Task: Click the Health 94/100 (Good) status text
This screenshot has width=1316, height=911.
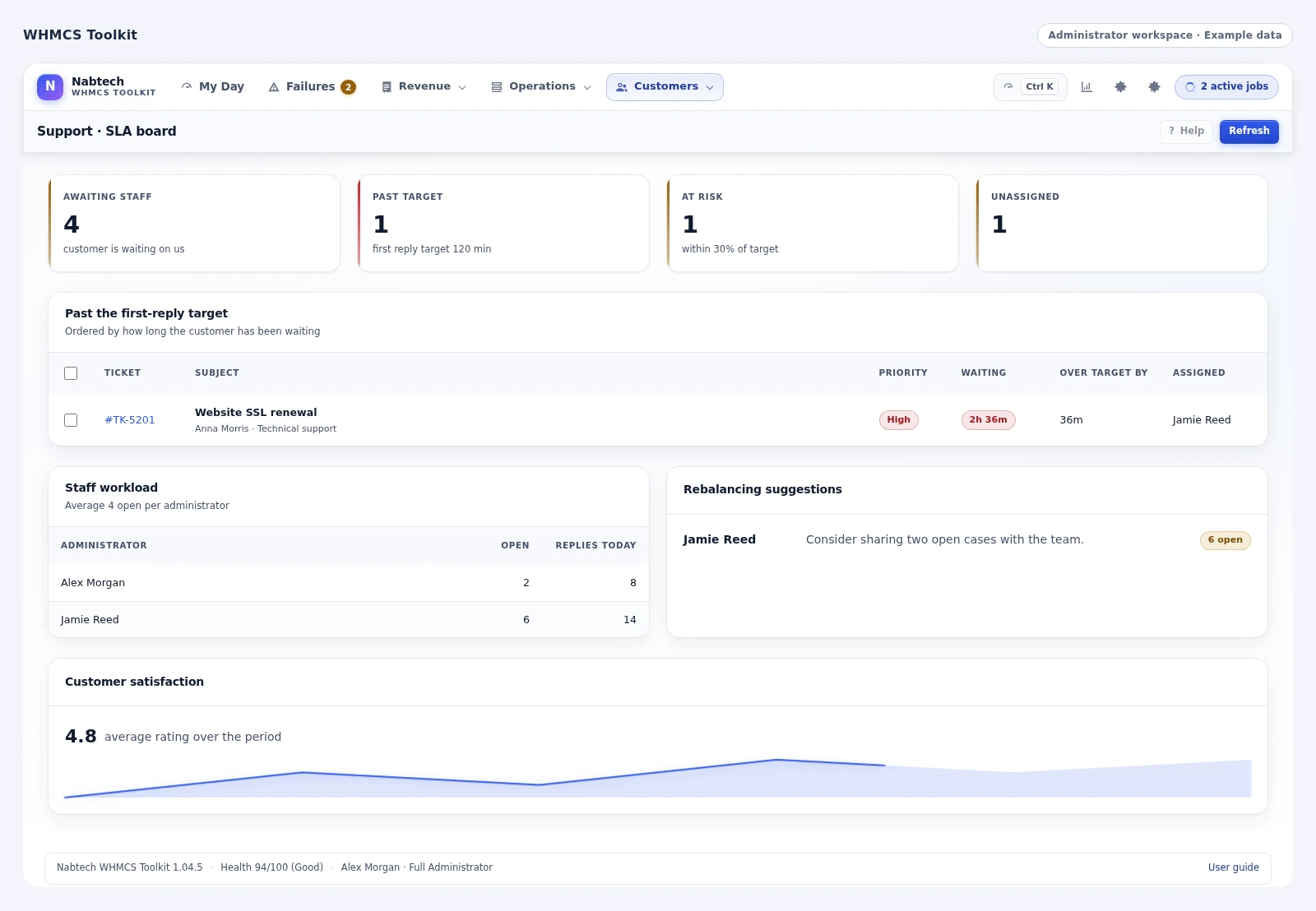Action: [271, 867]
